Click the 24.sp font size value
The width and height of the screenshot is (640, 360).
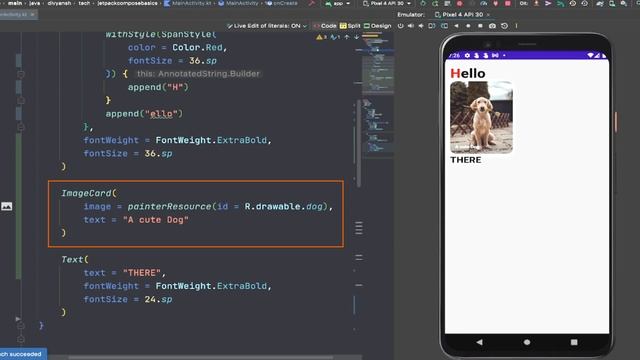158,299
